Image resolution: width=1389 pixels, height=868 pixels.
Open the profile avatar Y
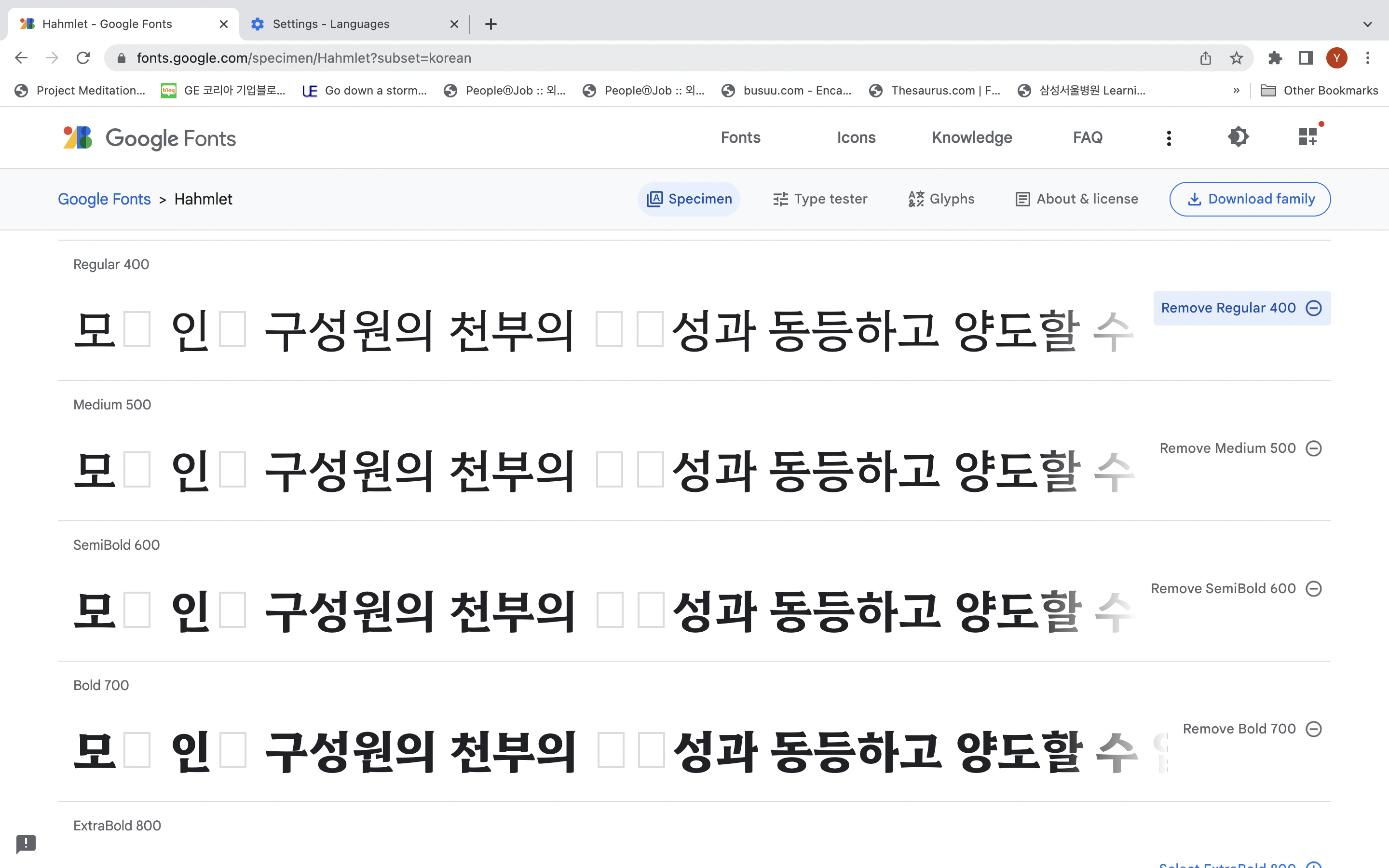coord(1337,58)
